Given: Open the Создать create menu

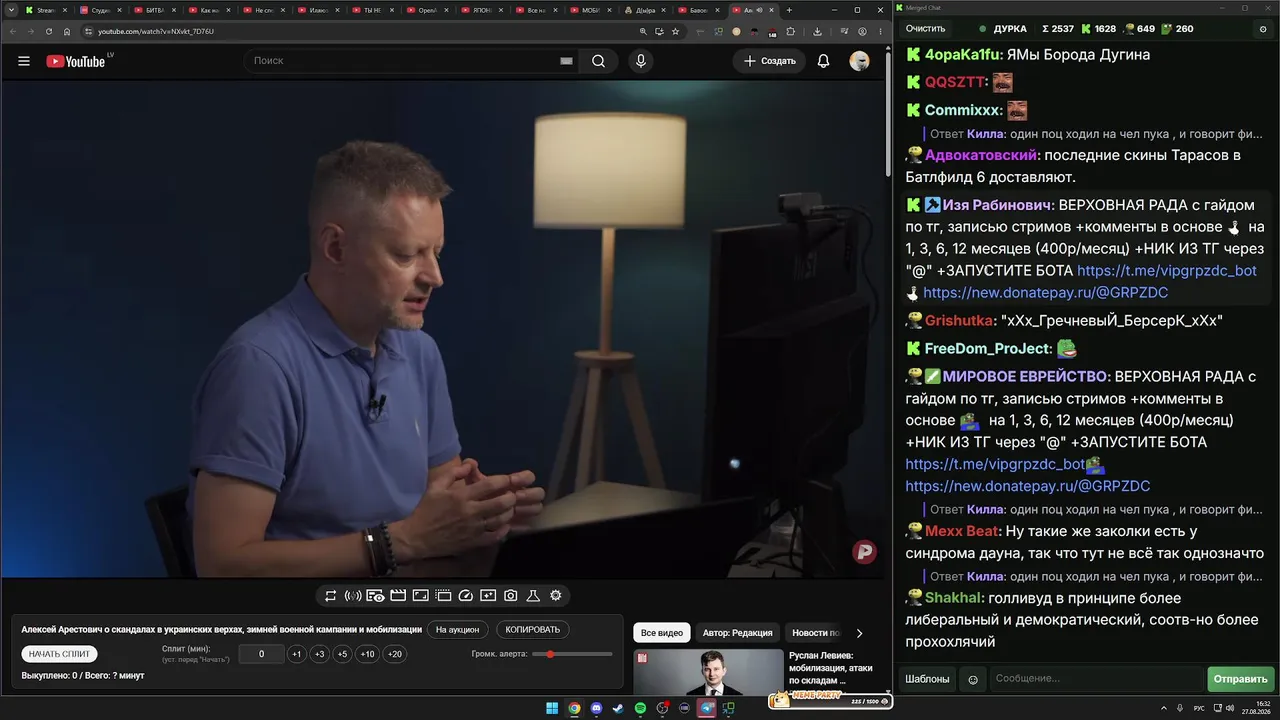Looking at the screenshot, I should (770, 61).
